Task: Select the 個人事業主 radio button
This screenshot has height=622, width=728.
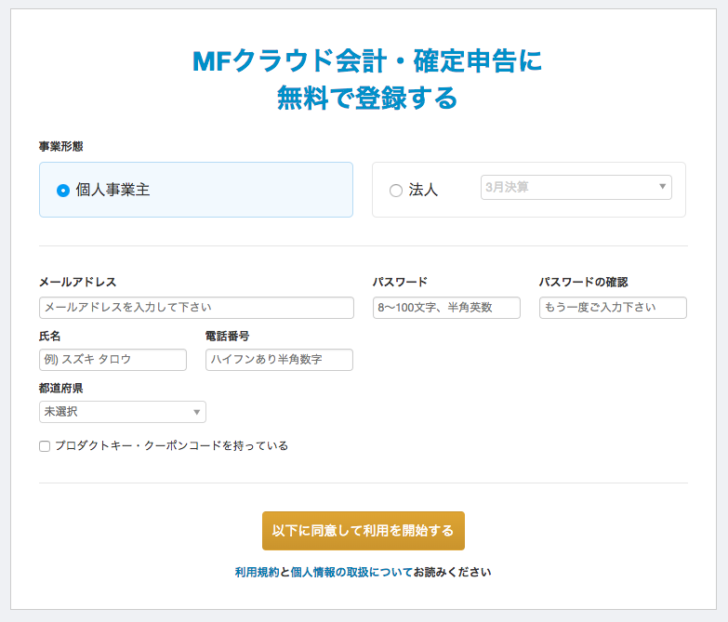Action: pos(63,190)
